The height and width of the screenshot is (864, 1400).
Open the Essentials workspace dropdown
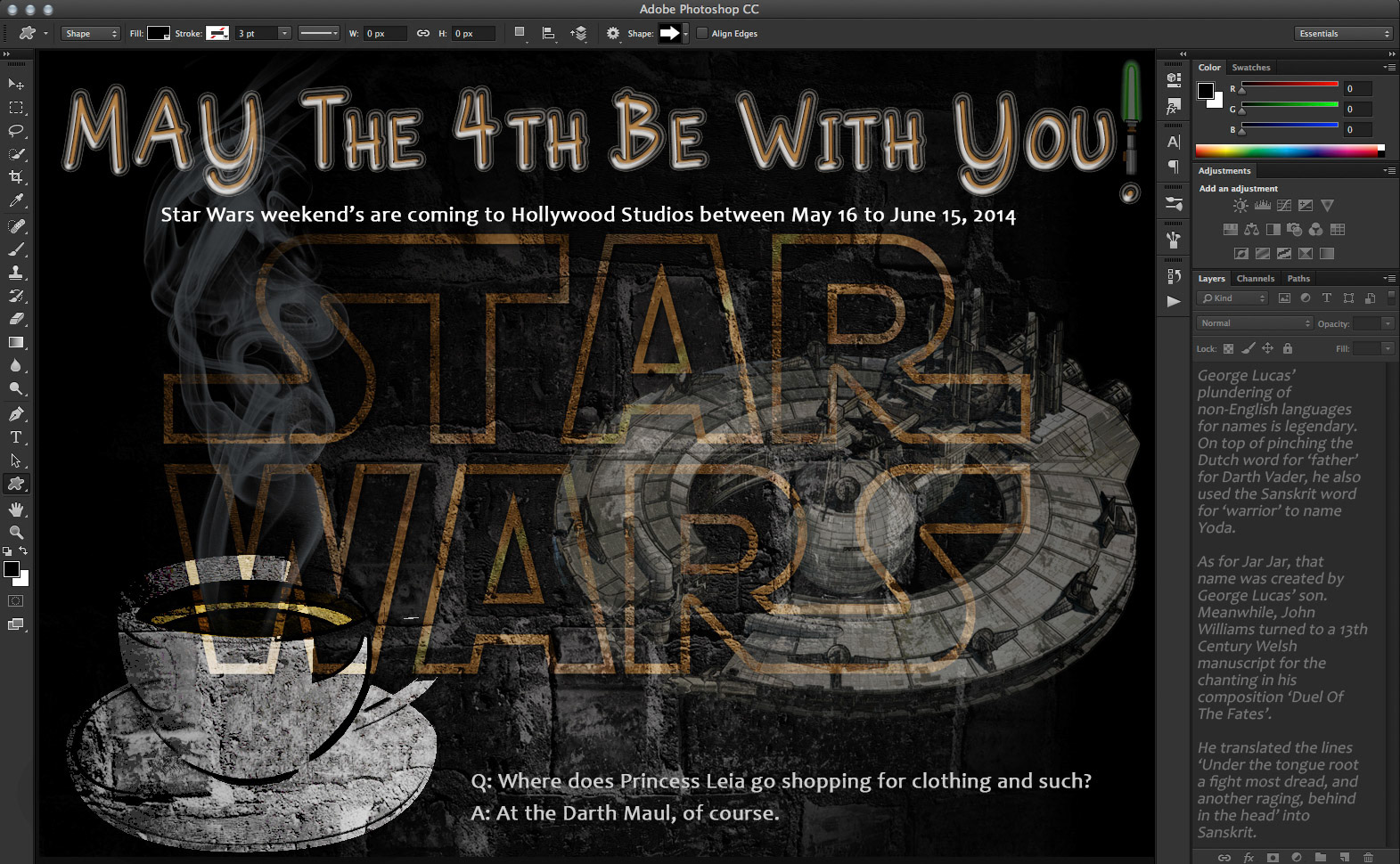click(x=1343, y=34)
